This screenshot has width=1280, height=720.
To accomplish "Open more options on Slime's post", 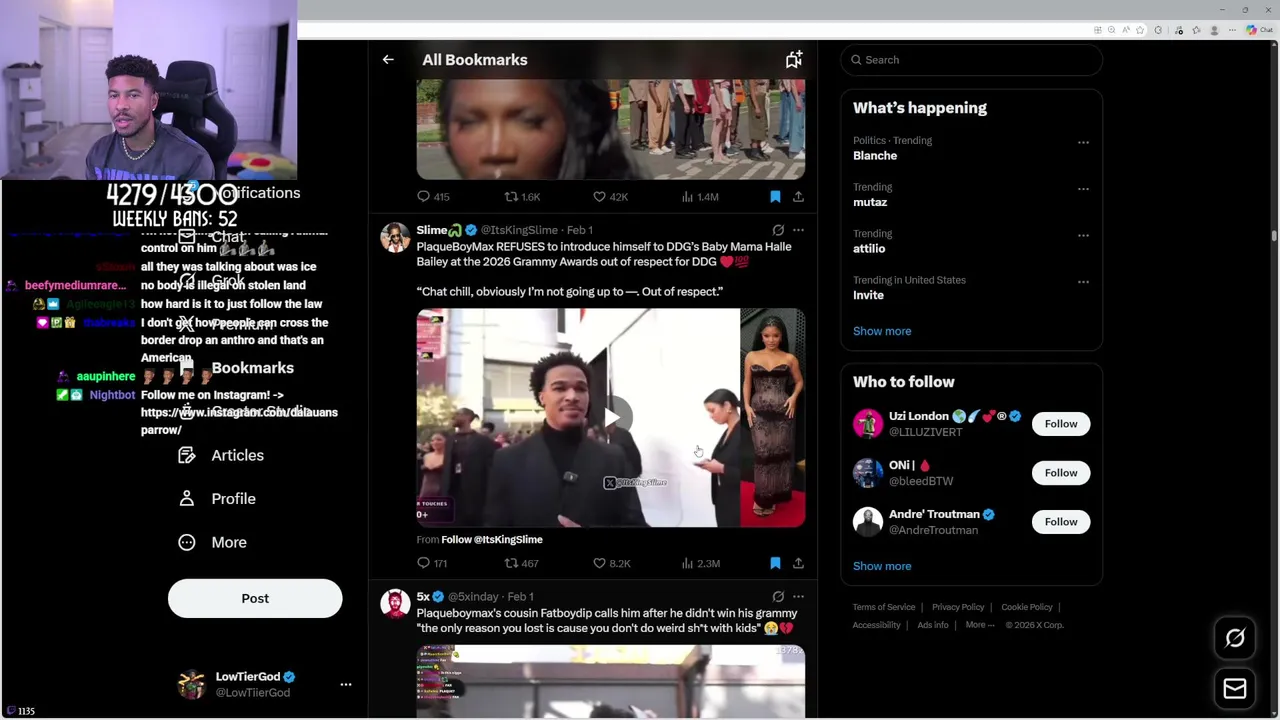I will tap(798, 230).
